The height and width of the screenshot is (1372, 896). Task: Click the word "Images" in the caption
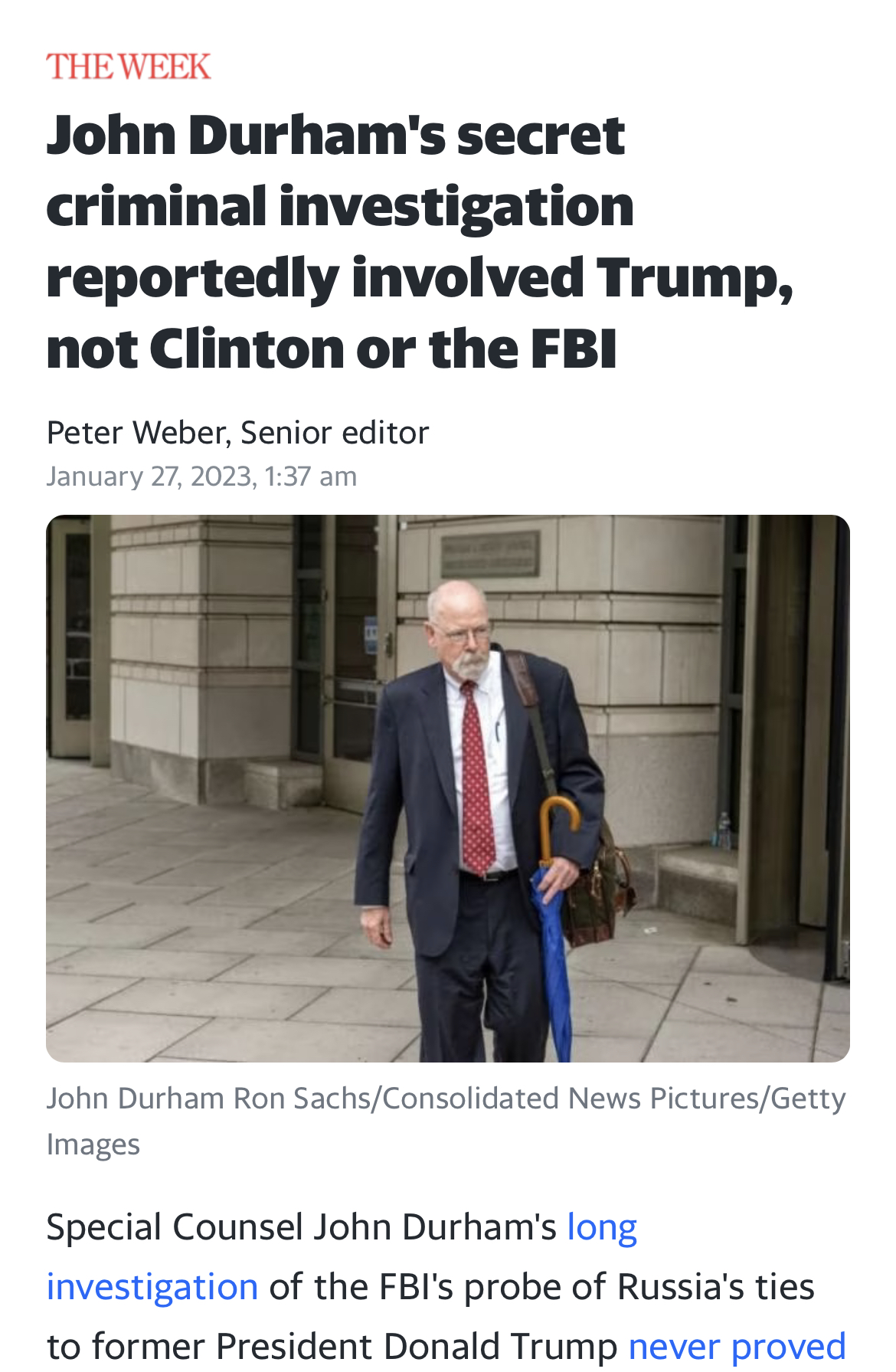[x=93, y=1144]
